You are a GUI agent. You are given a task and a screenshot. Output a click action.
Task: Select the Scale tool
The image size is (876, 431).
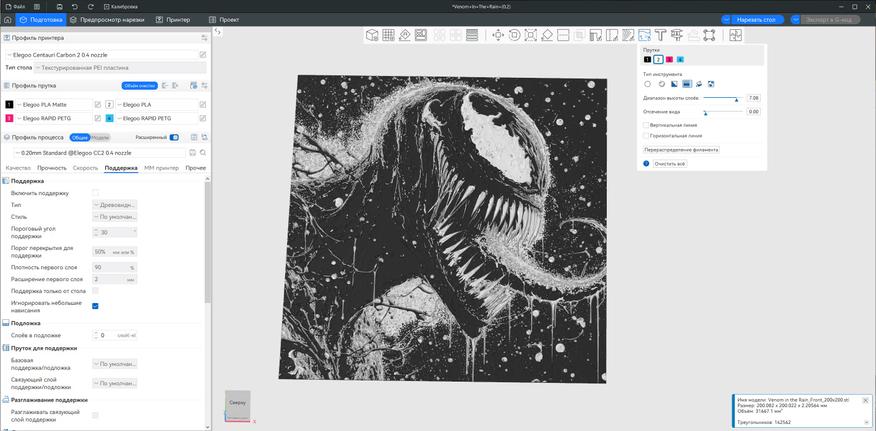pyautogui.click(x=531, y=36)
